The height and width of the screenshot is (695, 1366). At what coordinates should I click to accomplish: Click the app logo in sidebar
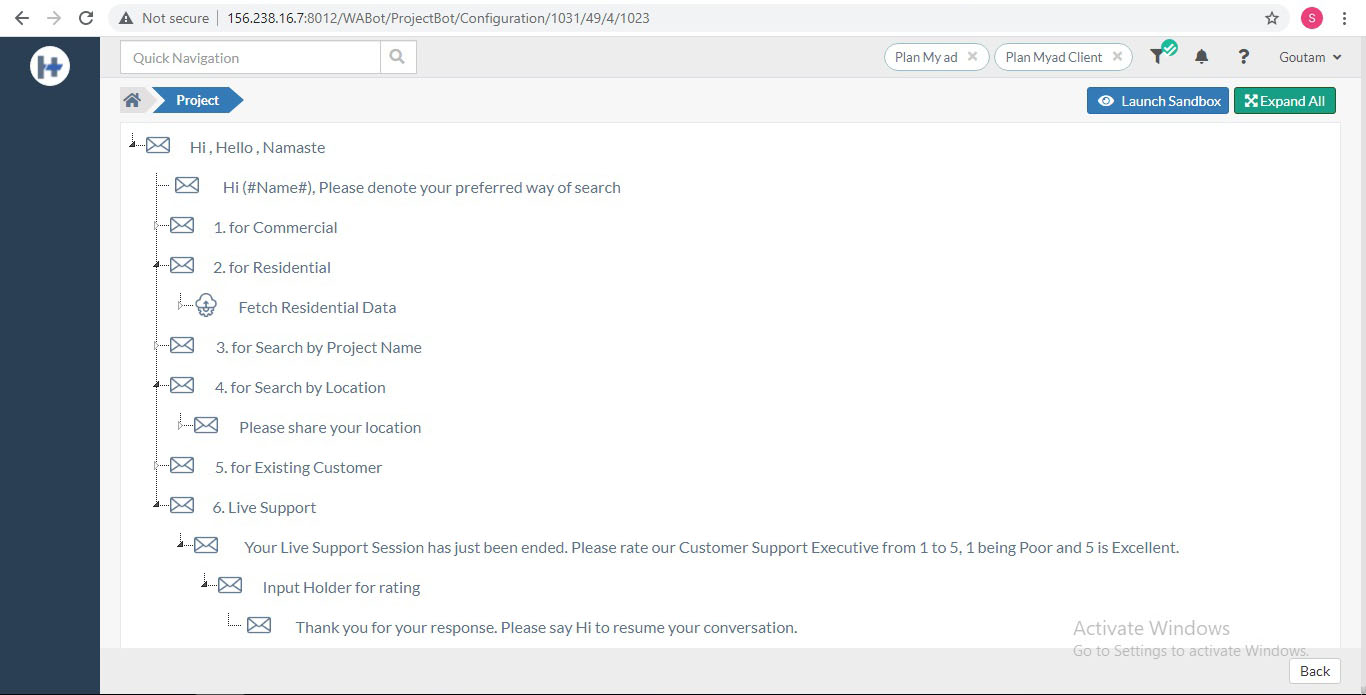point(49,66)
